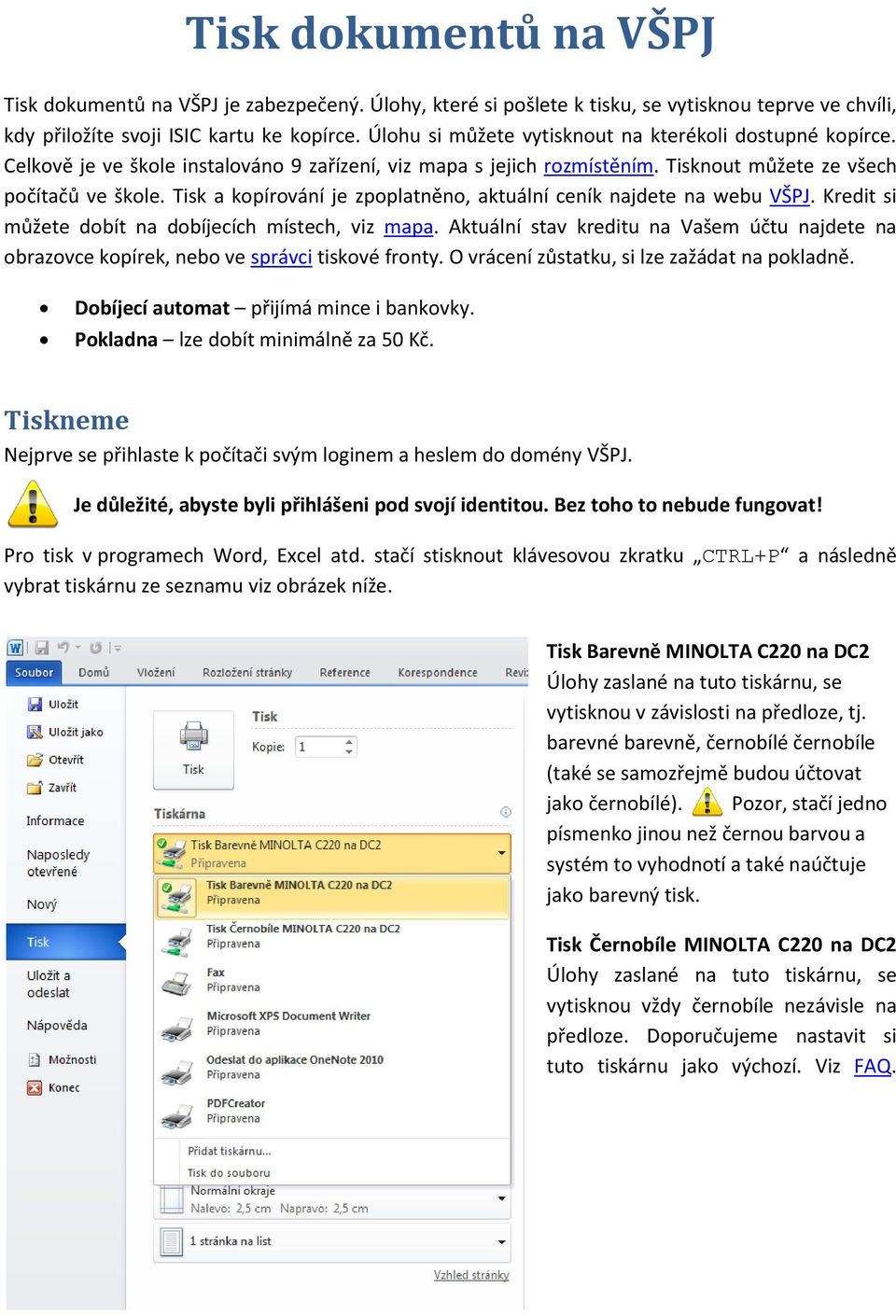This screenshot has width=896, height=1316.
Task: Open the 1 stránka na list dropdown
Action: click(x=501, y=1241)
